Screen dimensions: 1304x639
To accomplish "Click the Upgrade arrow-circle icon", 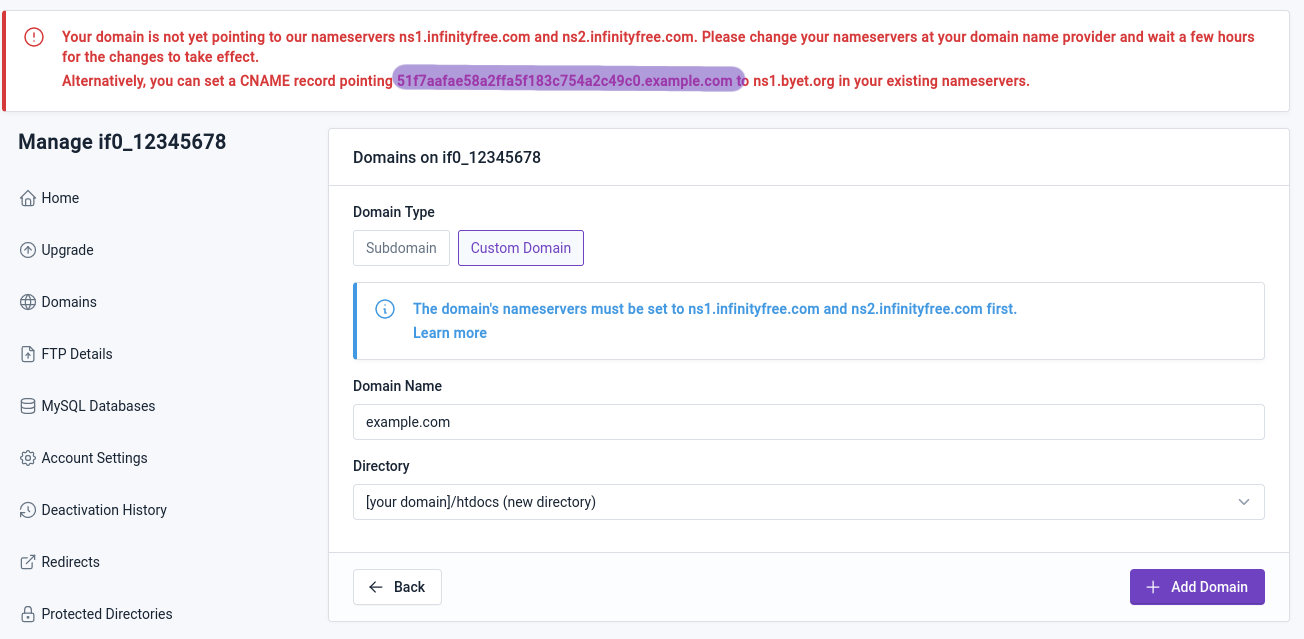I will click(x=28, y=250).
